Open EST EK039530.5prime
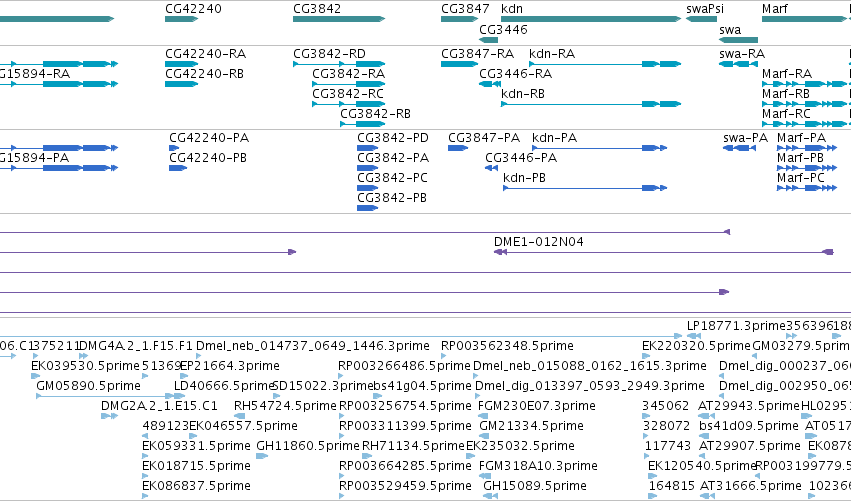 (85, 366)
